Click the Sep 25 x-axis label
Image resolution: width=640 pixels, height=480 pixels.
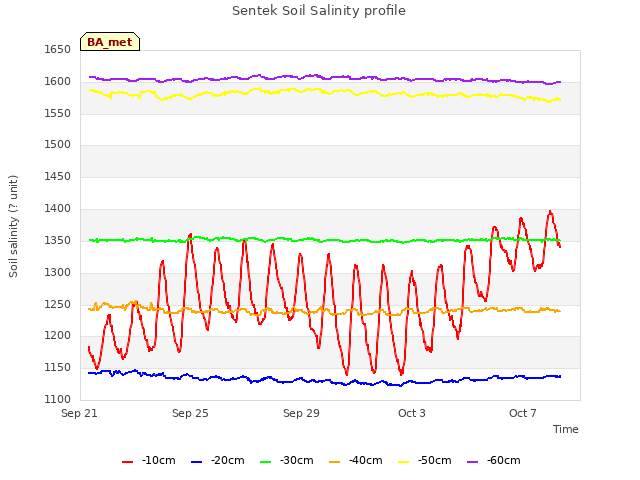[x=190, y=413]
